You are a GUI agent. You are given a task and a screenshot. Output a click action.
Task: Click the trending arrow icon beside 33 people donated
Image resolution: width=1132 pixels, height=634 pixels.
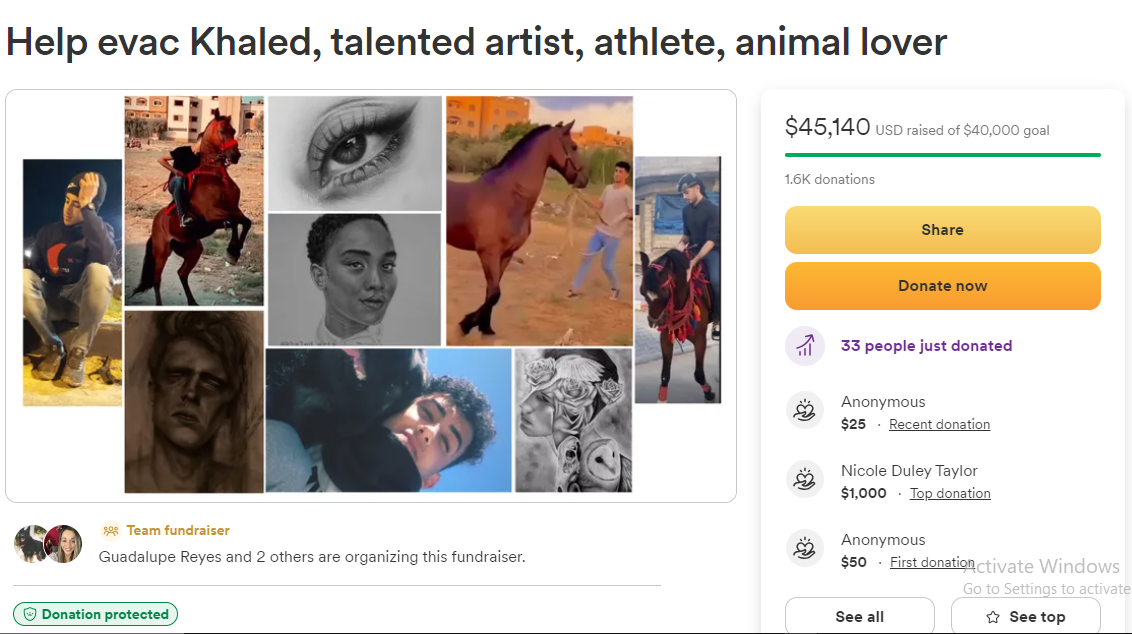pos(805,346)
